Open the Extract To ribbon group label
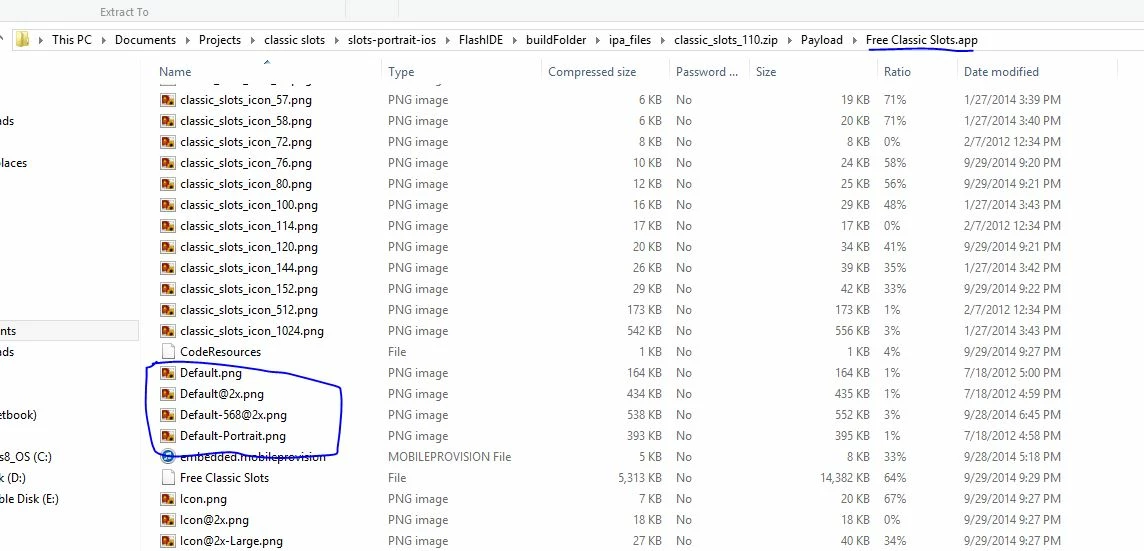Screen dimensions: 1144x551 point(125,12)
